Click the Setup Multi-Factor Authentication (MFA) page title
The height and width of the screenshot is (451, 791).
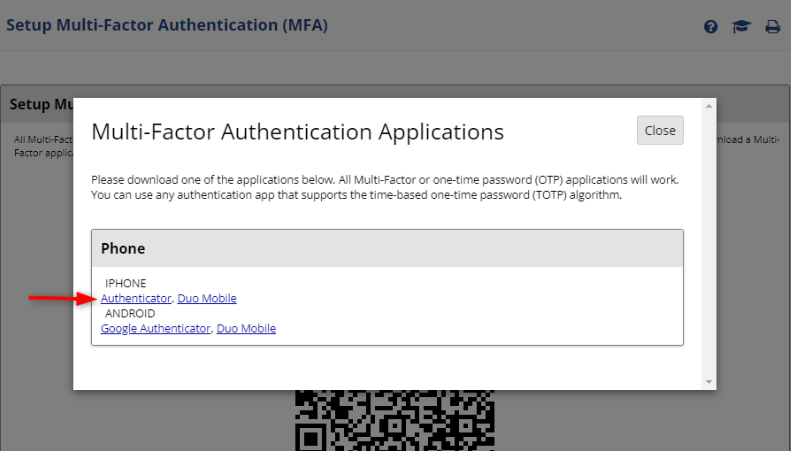167,25
